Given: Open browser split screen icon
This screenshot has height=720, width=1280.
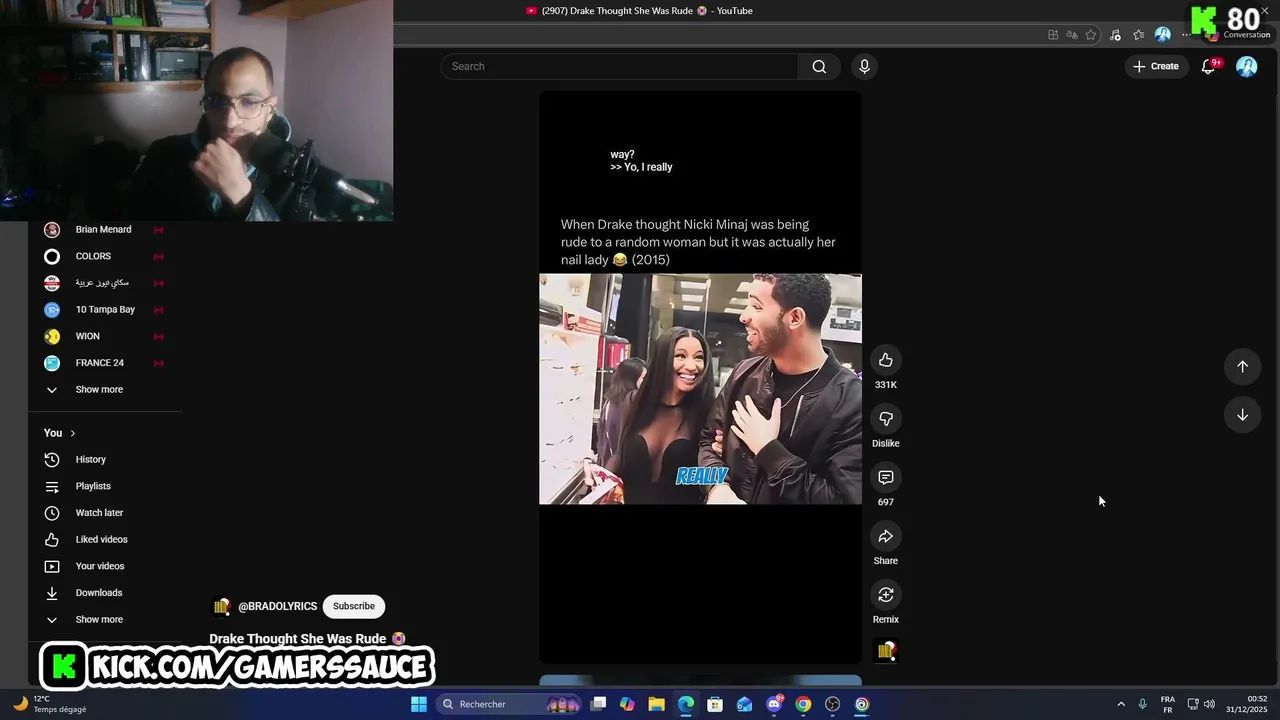Looking at the screenshot, I should click(1053, 35).
